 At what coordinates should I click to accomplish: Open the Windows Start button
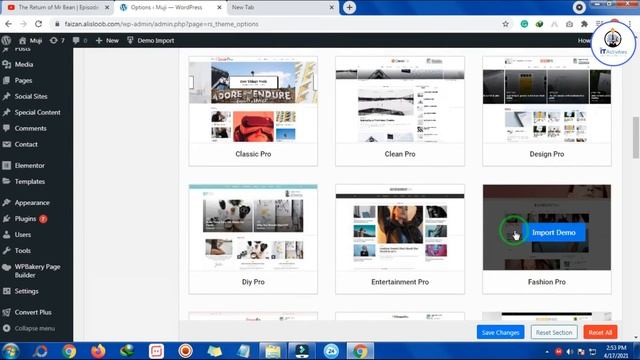10,351
